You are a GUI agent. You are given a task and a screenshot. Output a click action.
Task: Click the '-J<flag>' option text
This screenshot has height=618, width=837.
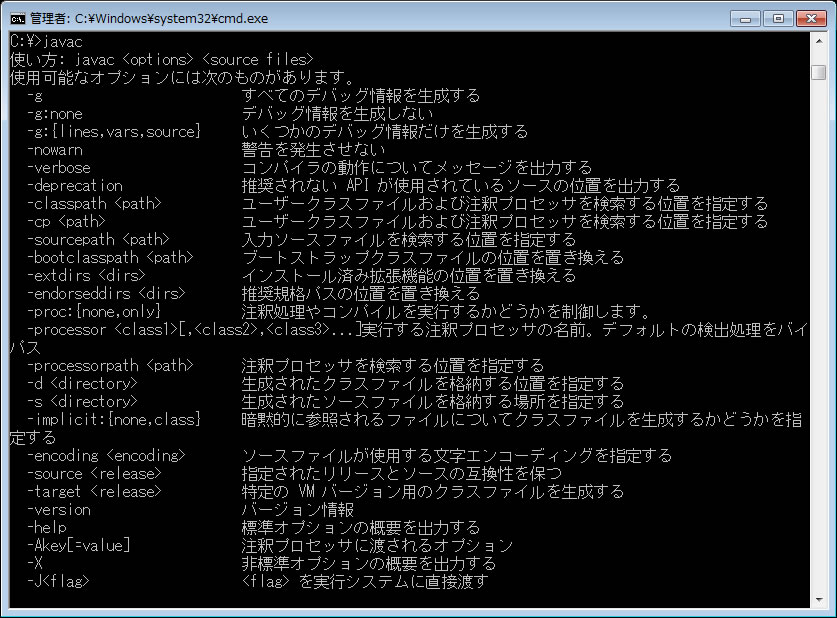[x=59, y=581]
